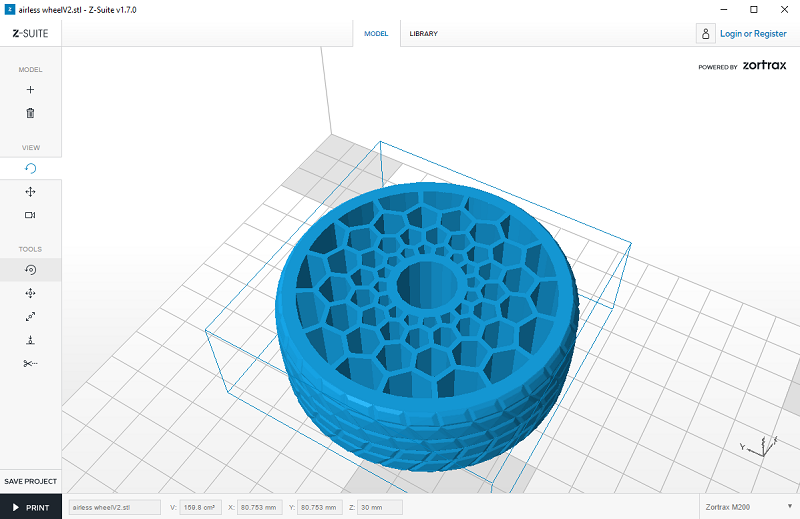Click the PRINT button

pos(31,507)
